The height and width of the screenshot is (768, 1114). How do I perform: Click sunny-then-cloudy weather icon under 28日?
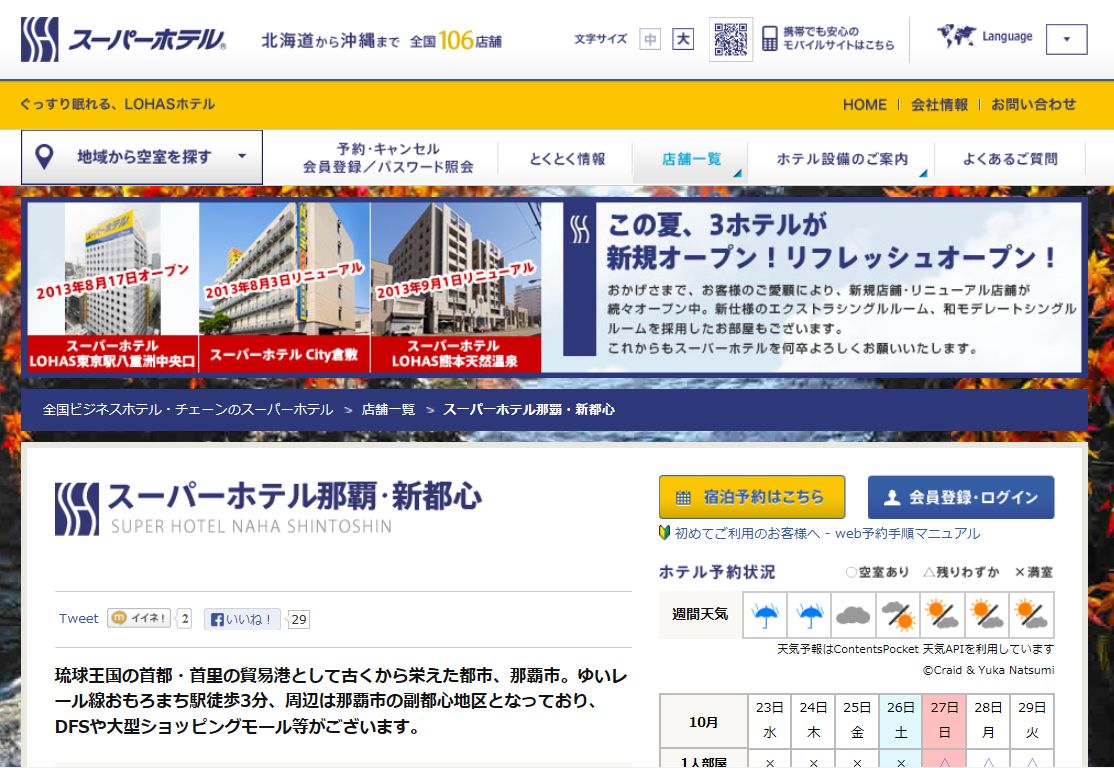[987, 615]
